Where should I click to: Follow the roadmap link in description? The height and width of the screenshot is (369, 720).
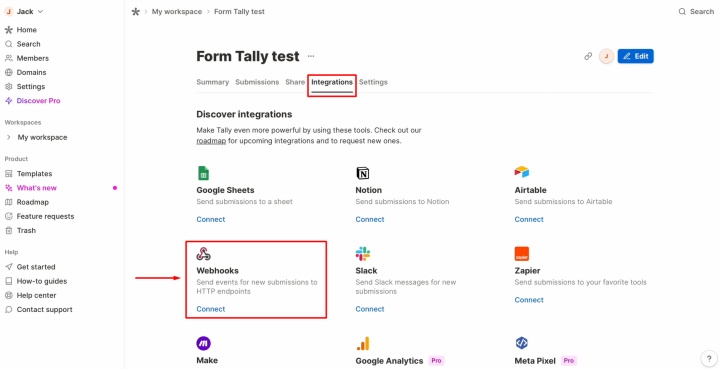tap(211, 141)
